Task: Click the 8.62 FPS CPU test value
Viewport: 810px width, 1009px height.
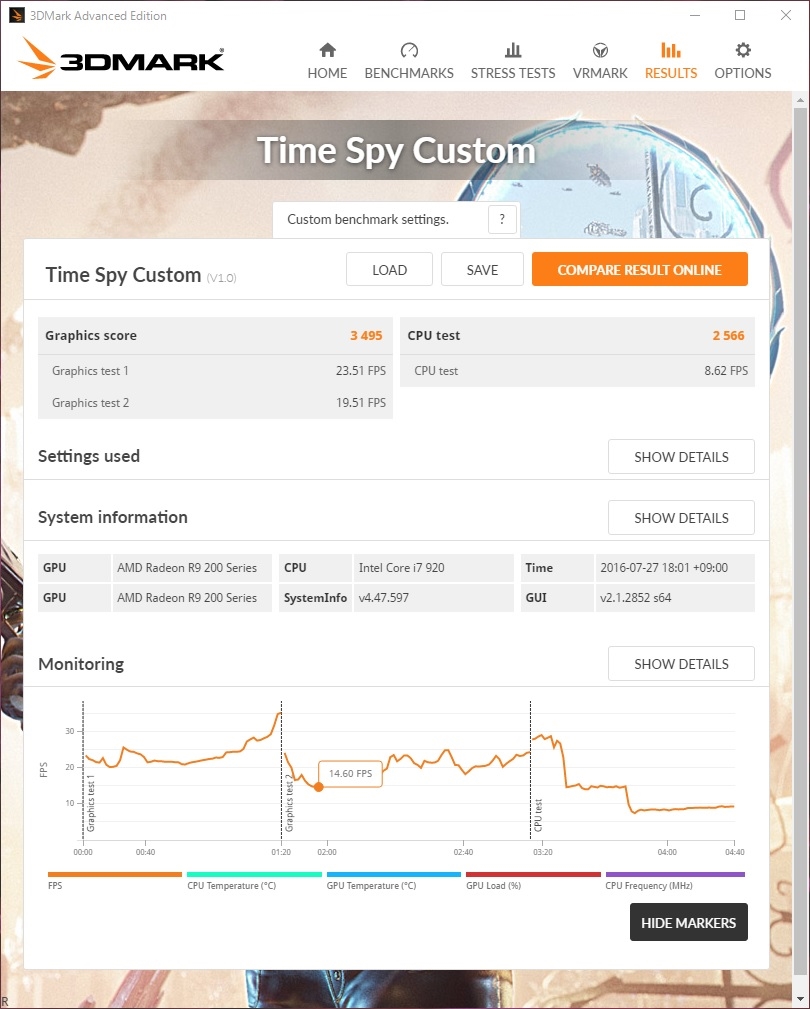Action: (726, 371)
